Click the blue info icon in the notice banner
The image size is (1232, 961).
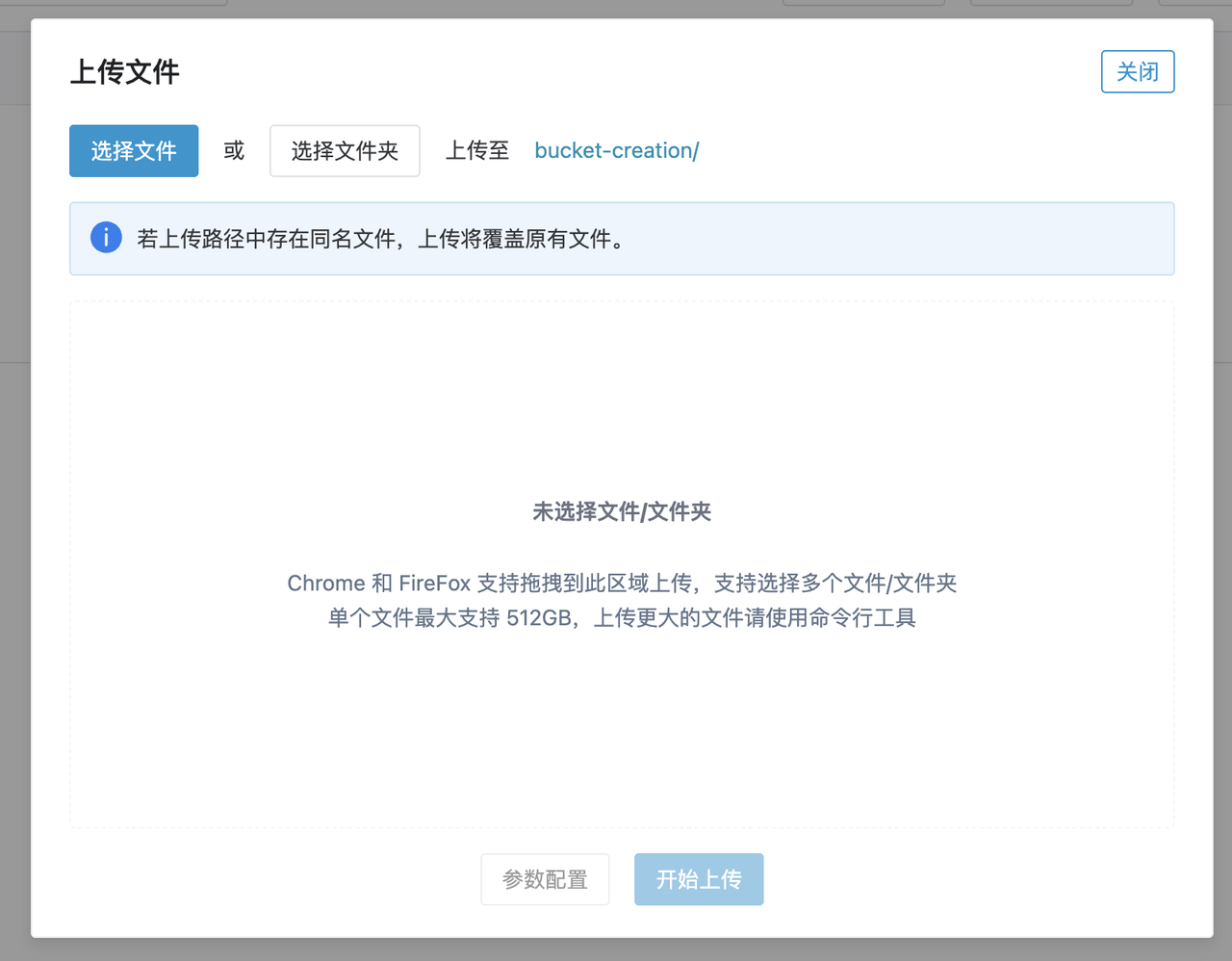pyautogui.click(x=106, y=237)
